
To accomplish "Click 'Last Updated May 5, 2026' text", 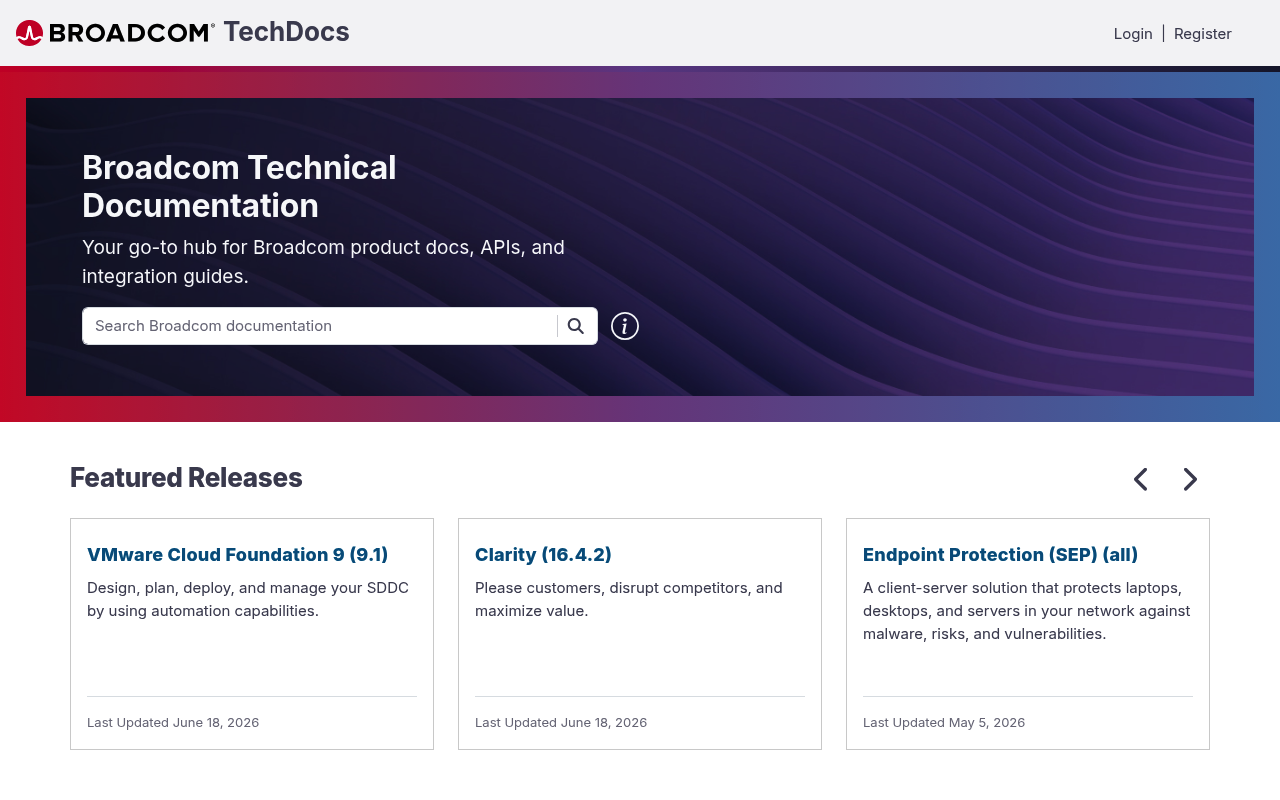I will [944, 722].
